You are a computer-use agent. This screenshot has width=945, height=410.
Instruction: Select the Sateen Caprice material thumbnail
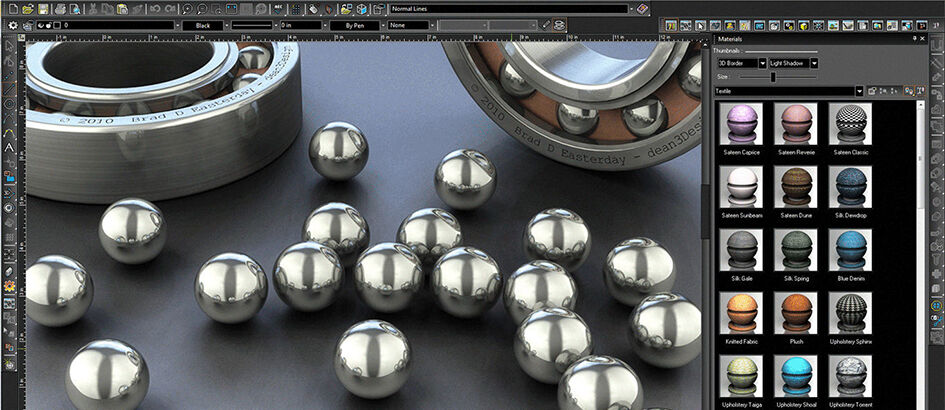click(x=741, y=123)
